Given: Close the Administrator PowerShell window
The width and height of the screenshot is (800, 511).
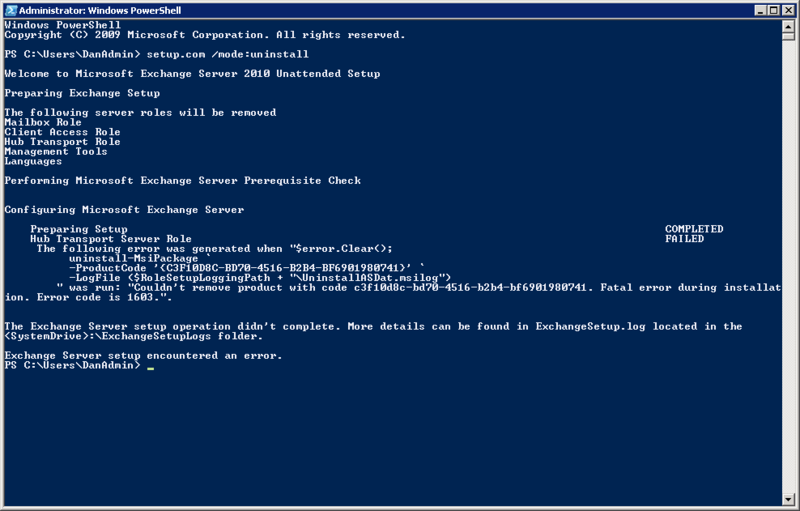Looking at the screenshot, I should click(787, 10).
